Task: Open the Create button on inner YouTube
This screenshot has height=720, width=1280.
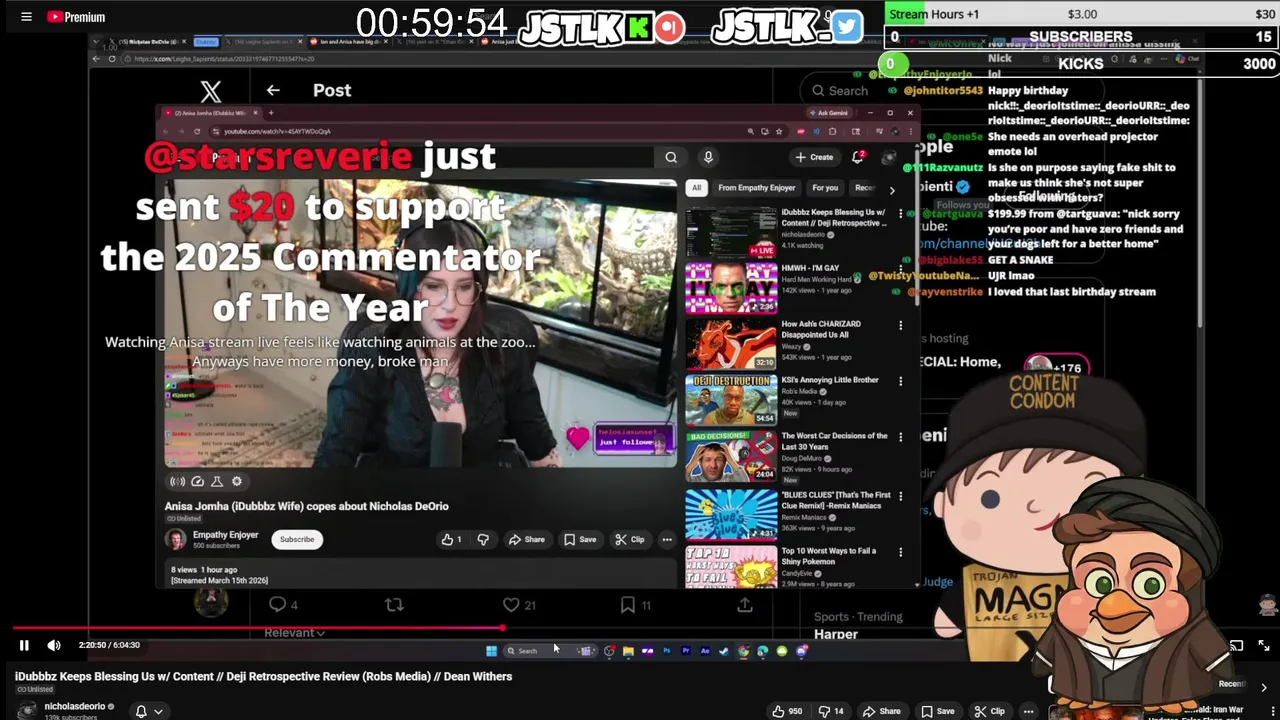Action: (814, 157)
